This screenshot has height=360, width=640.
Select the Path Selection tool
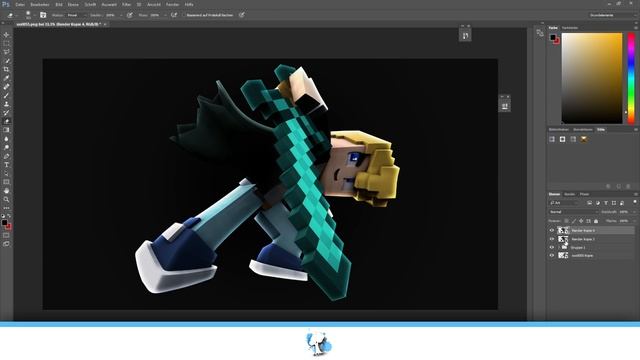tap(6, 173)
